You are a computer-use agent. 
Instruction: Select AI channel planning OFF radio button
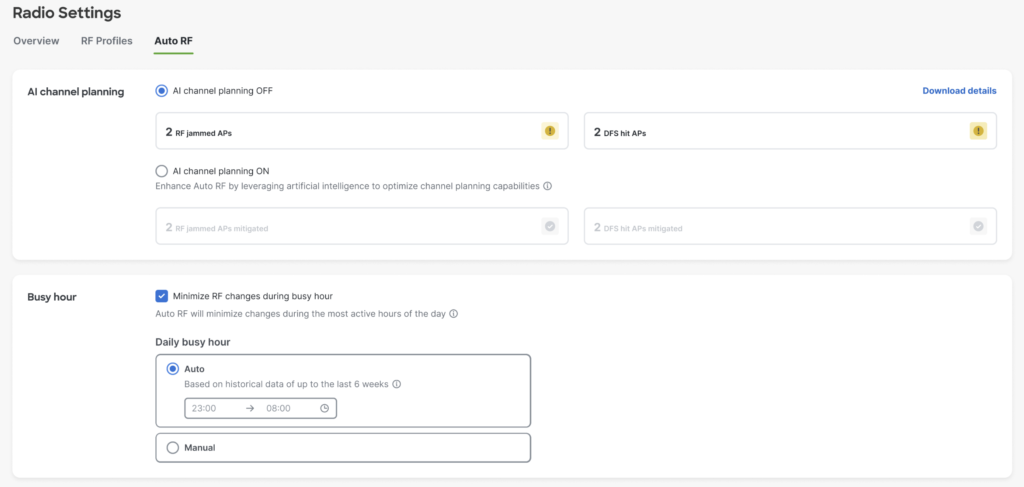tap(161, 91)
